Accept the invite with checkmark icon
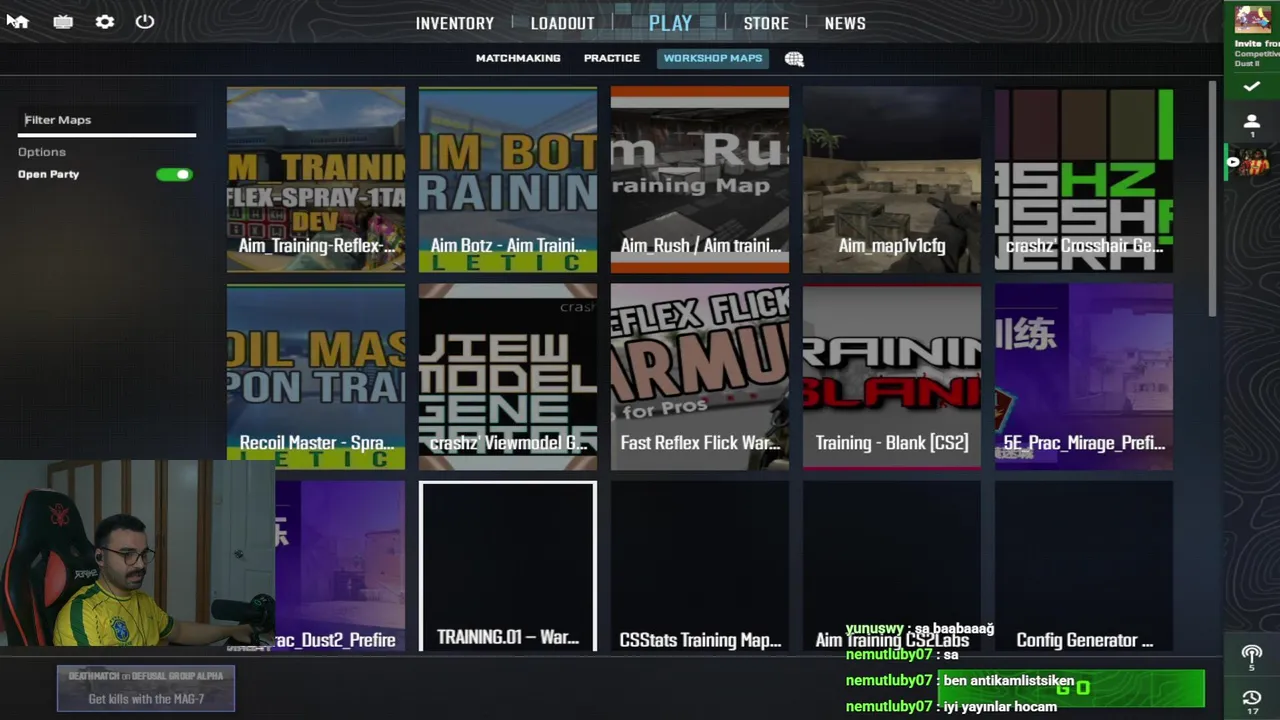The image size is (1280, 720). tap(1251, 87)
